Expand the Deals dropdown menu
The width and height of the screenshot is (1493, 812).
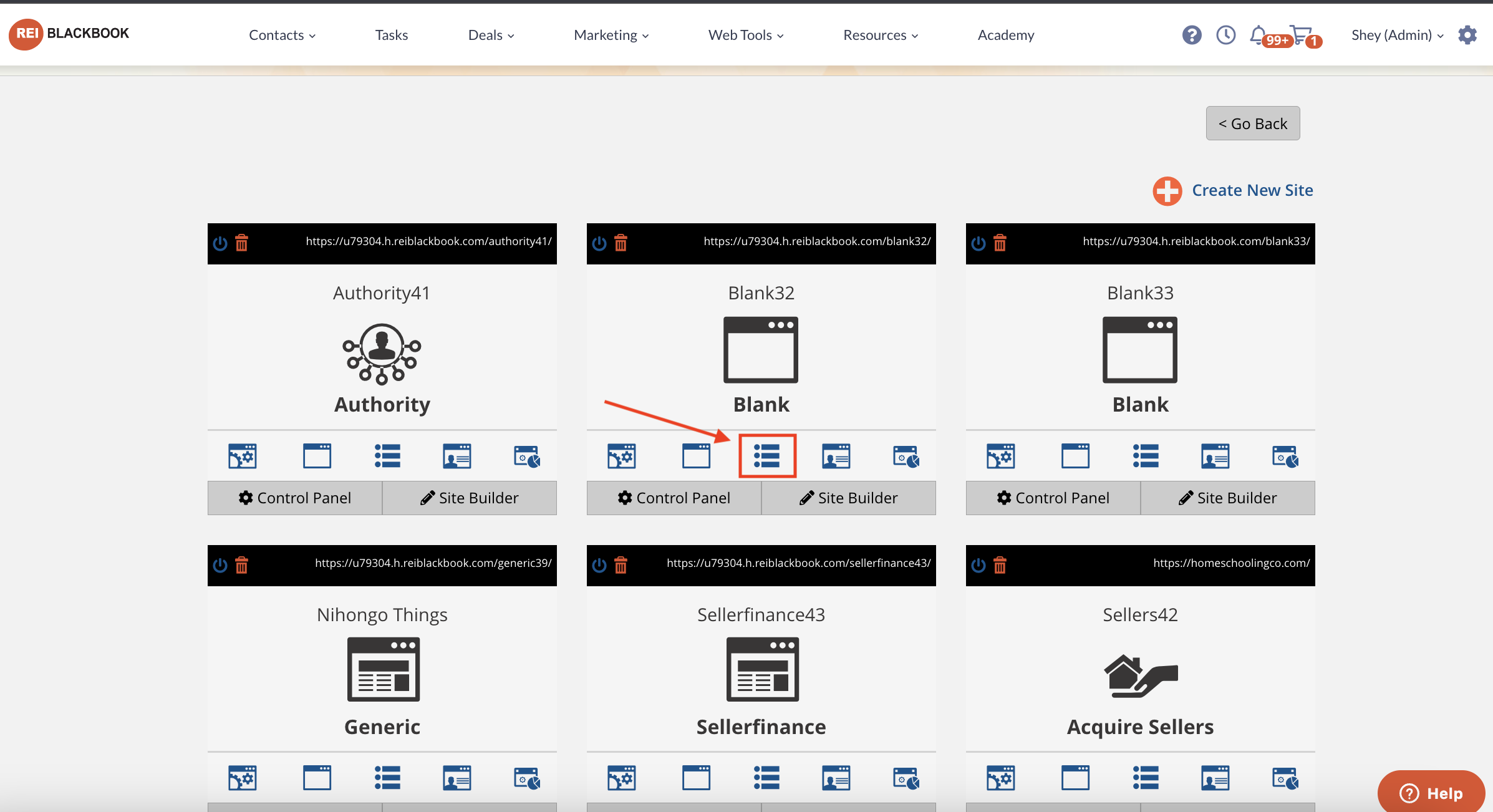coord(491,35)
